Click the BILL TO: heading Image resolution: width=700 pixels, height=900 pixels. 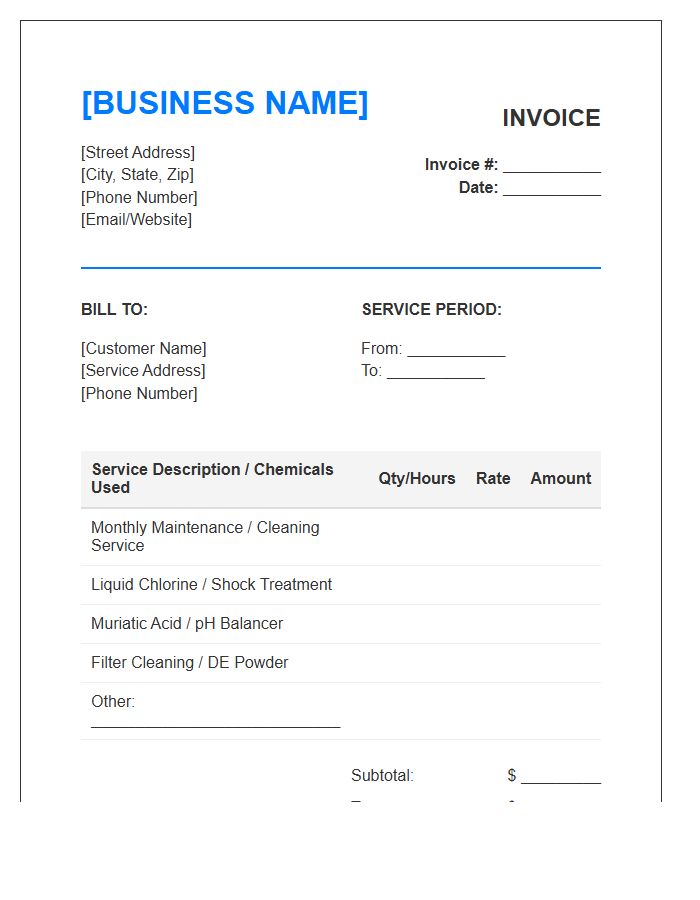point(114,310)
